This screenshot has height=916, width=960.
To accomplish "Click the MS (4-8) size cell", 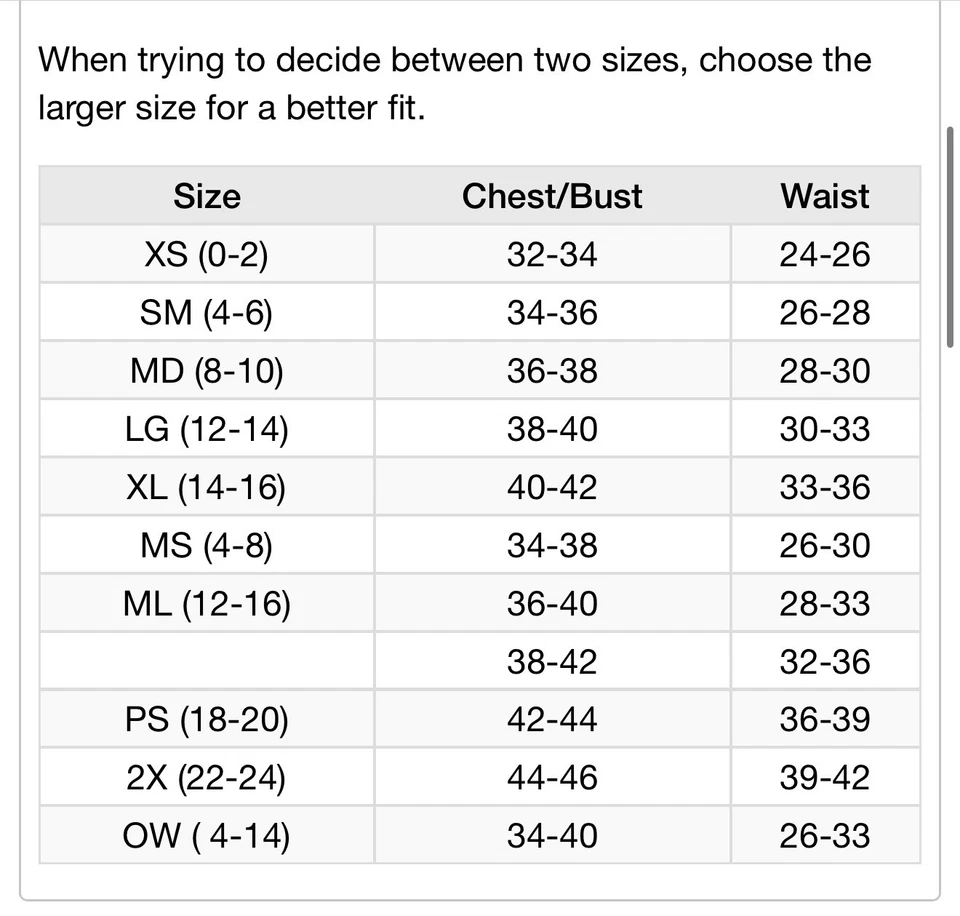I will click(207, 545).
